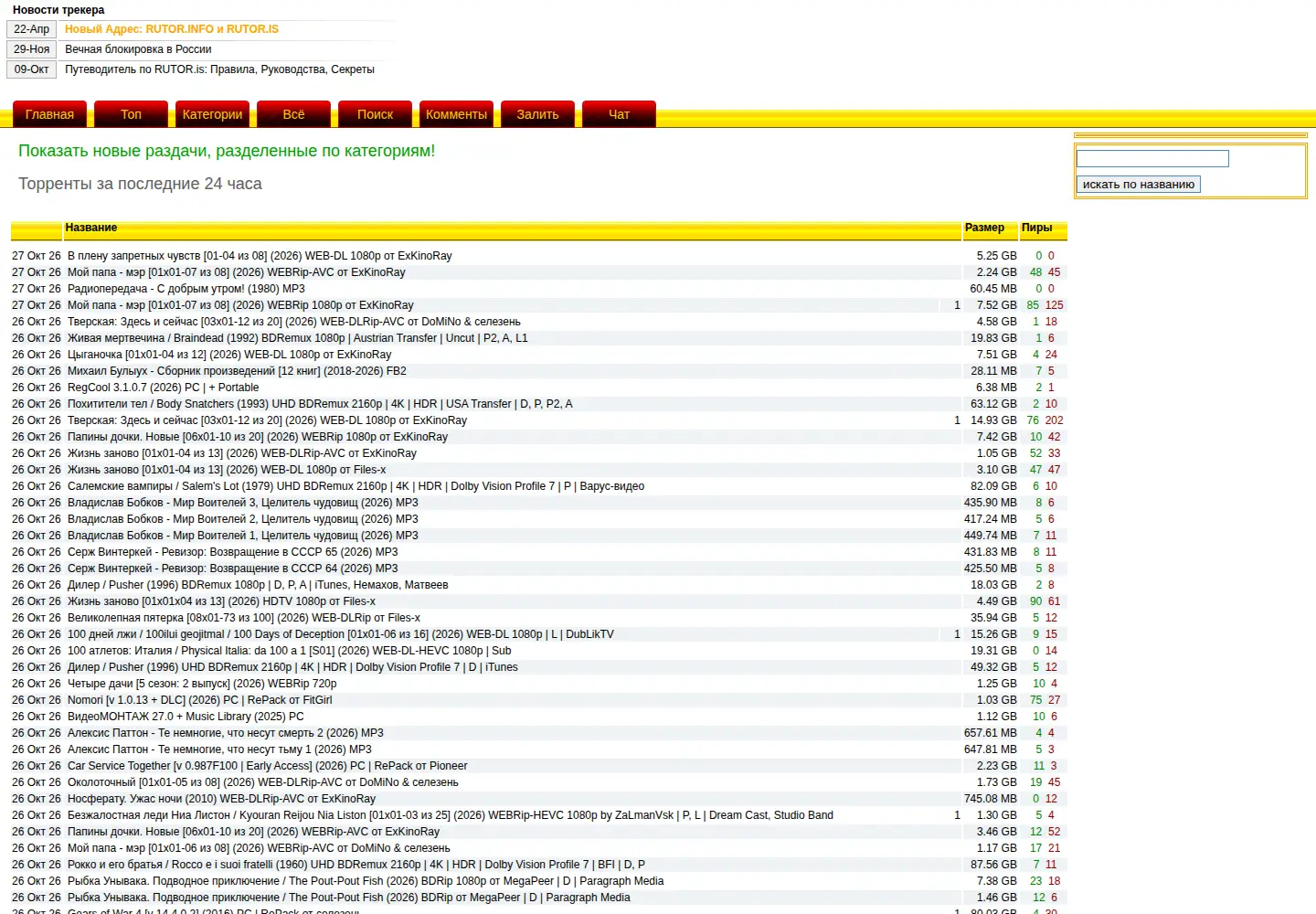Open 'Живая мертвечина / Braindead' torrent
This screenshot has height=914, width=1316.
tap(298, 338)
